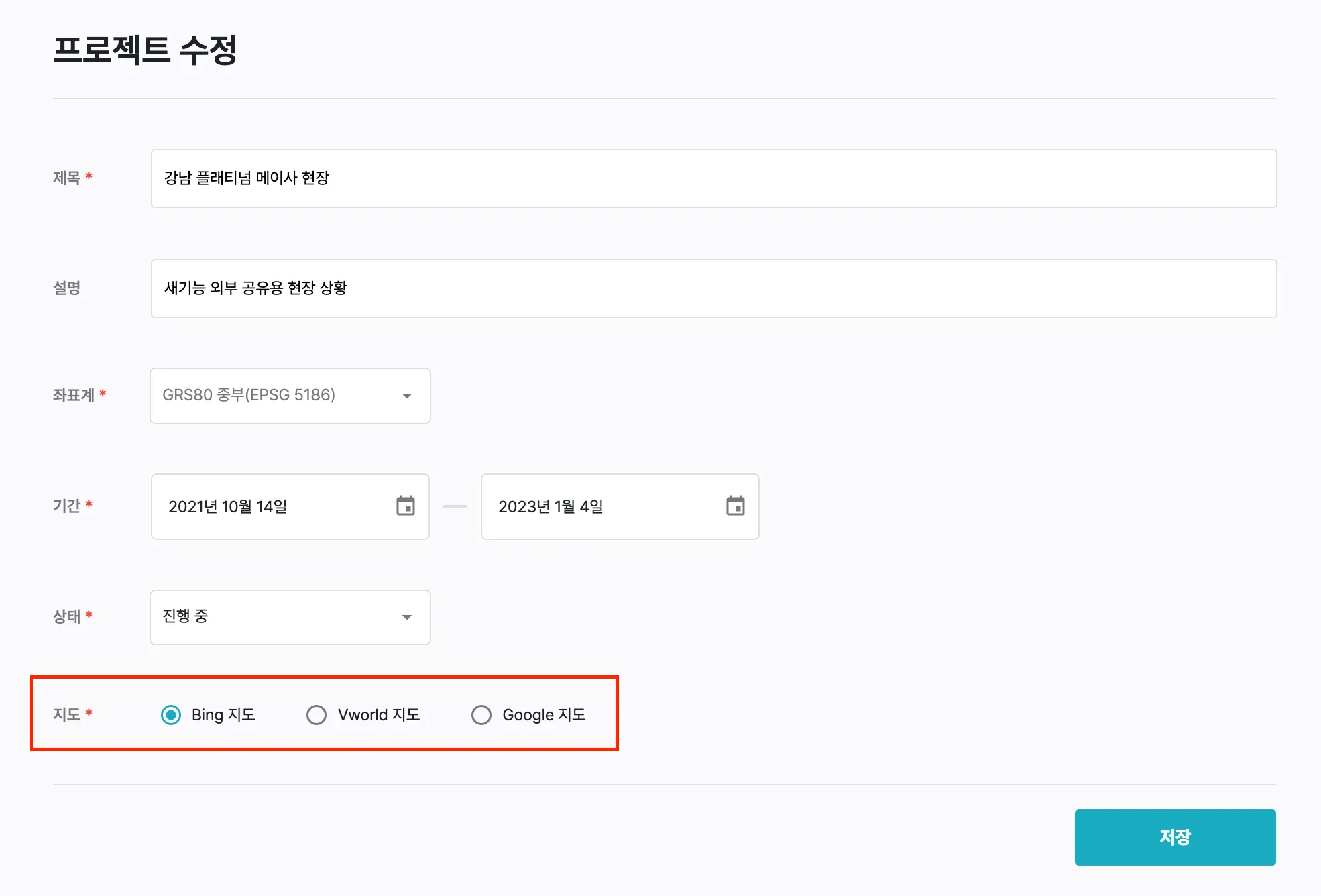
Task: Click the 제목 field label
Action: coord(66,178)
